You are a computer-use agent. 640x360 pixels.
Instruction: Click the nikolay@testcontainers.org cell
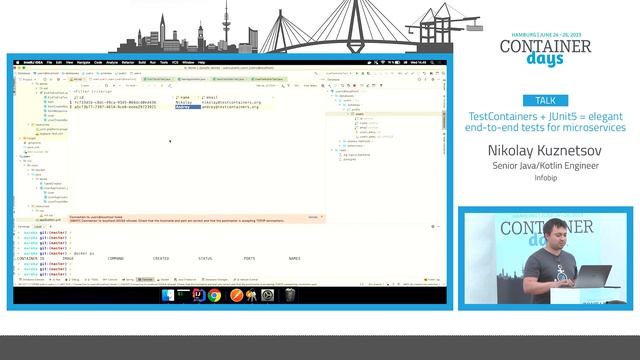point(231,102)
